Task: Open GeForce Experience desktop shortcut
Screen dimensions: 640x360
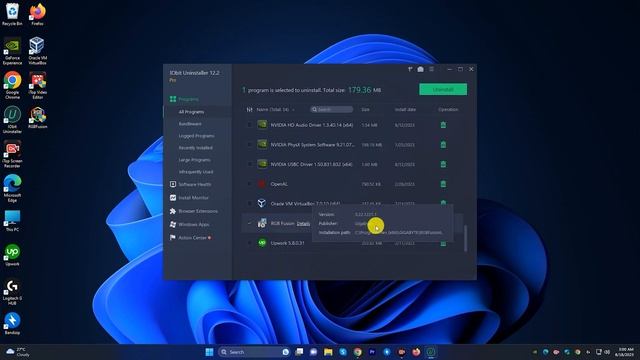Action: (x=12, y=51)
